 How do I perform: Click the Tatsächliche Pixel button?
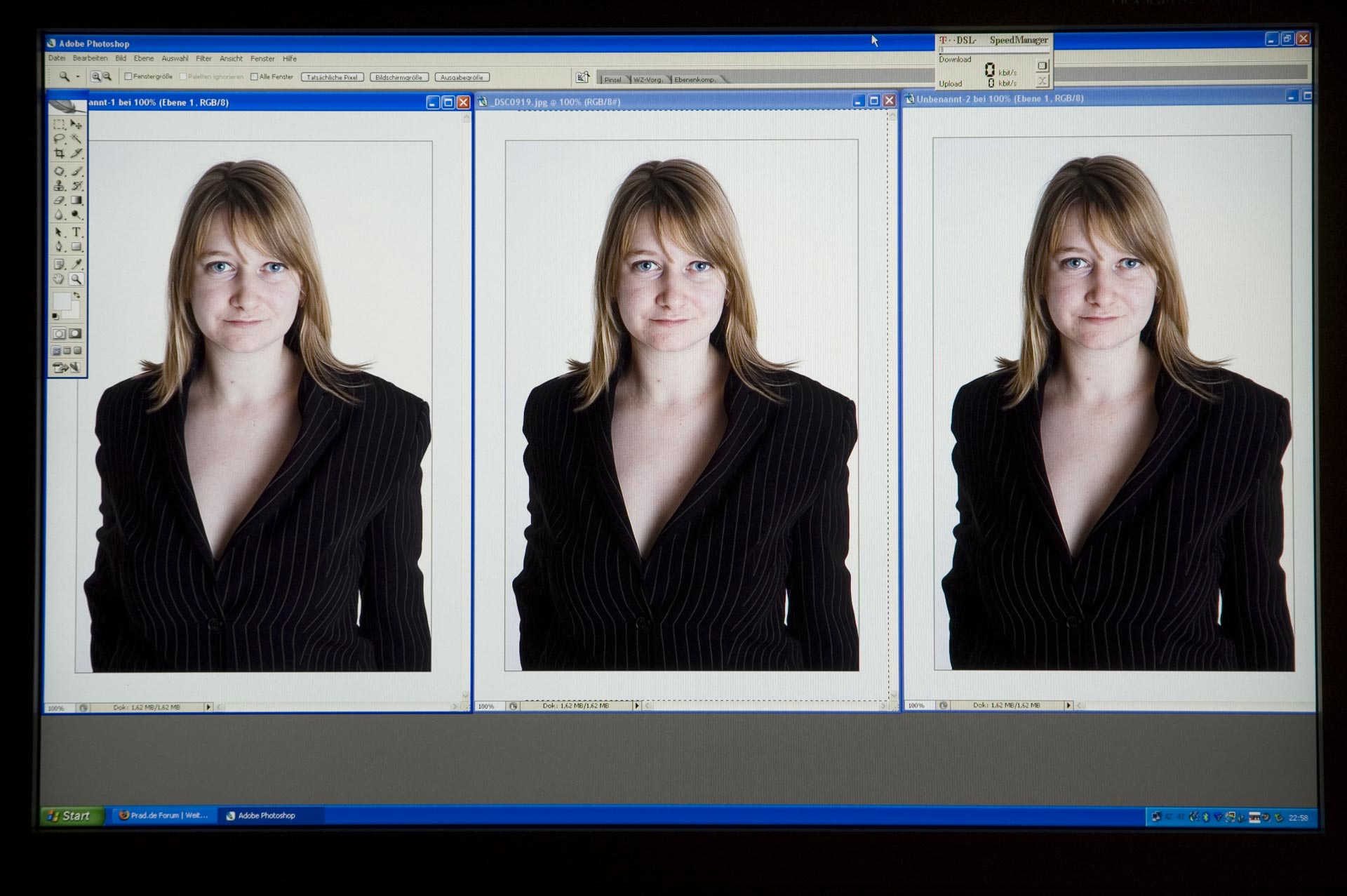pyautogui.click(x=332, y=77)
